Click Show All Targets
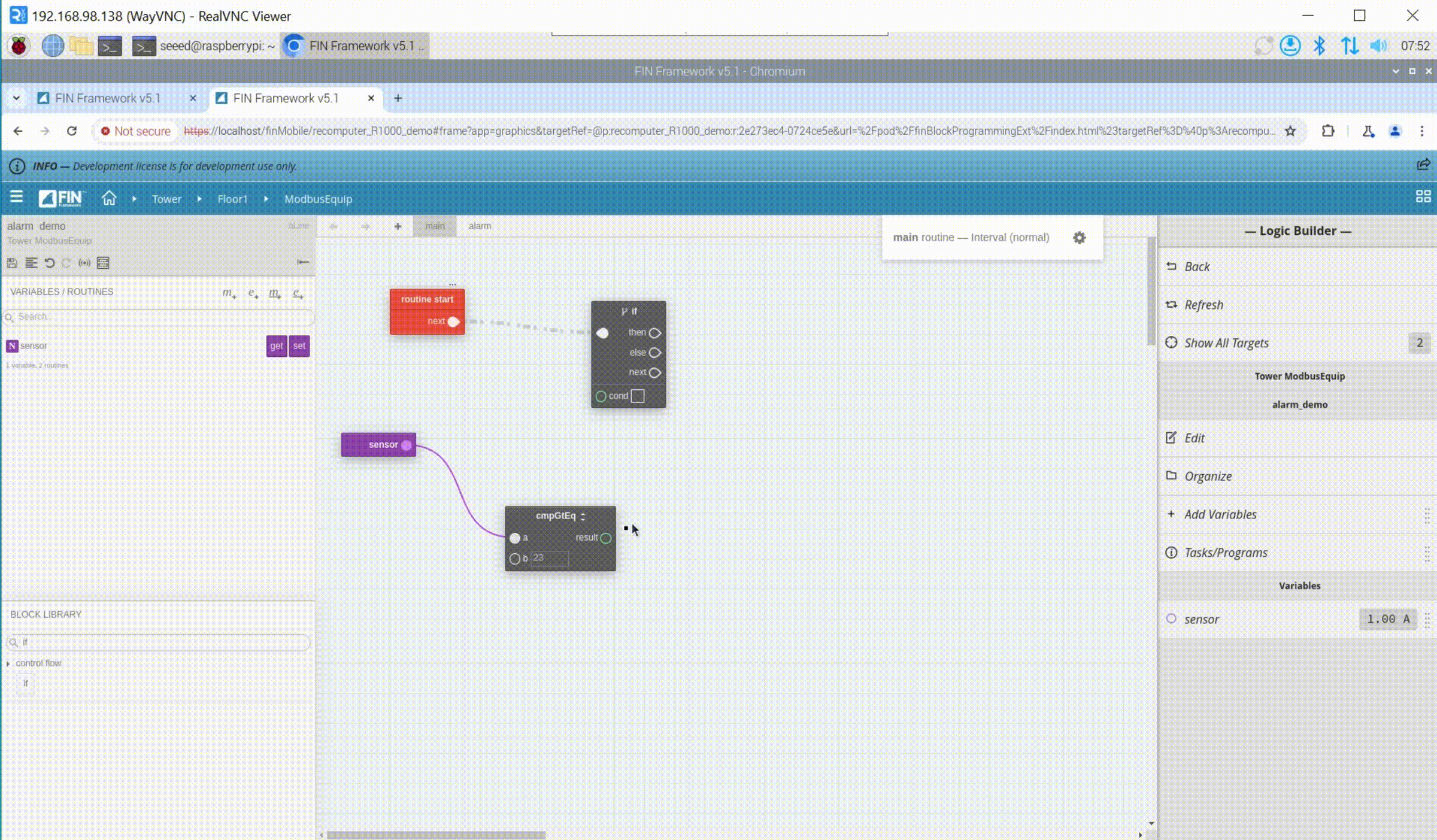1437x840 pixels. (1226, 343)
